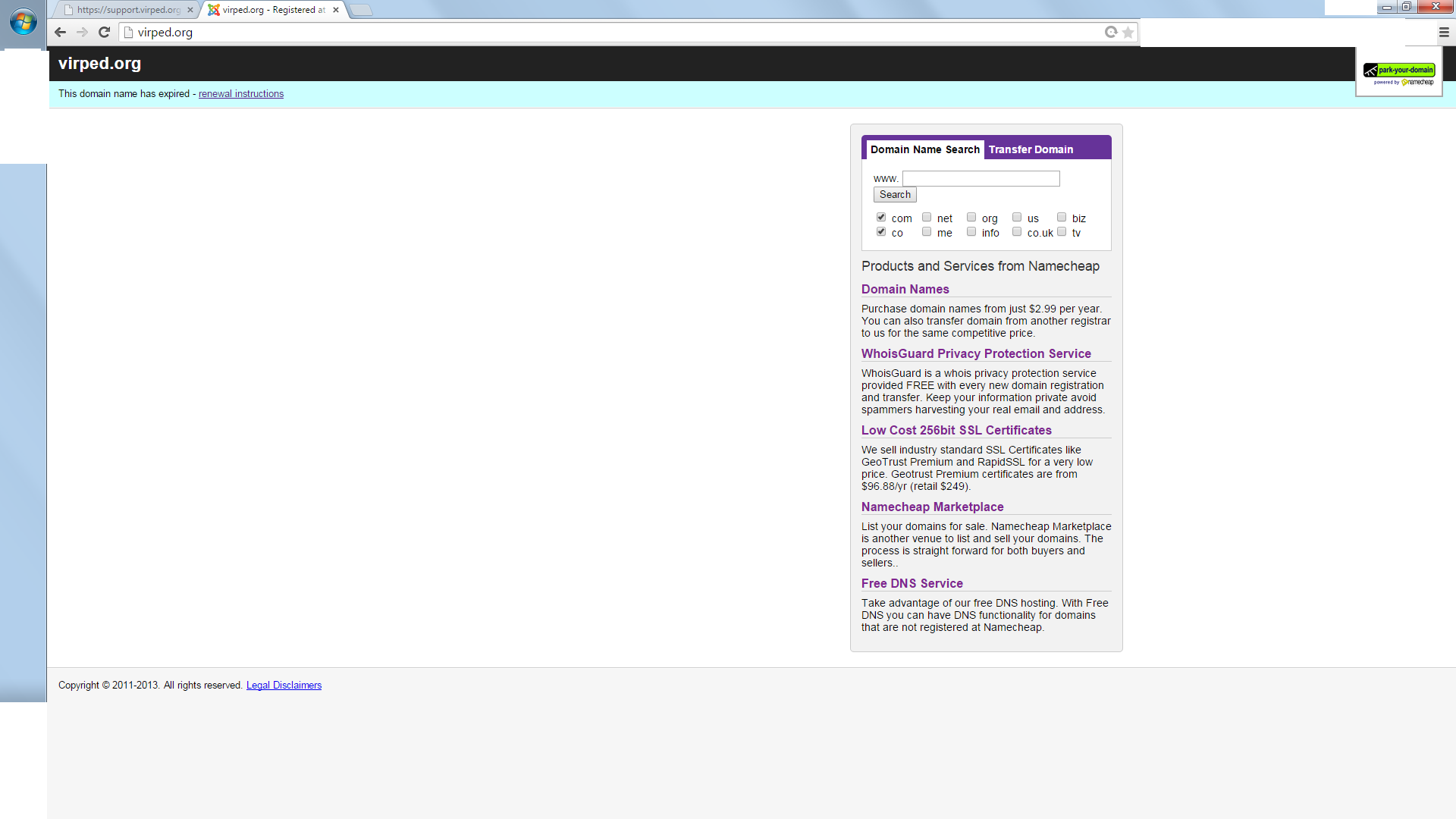Click the Search button
This screenshot has width=1456, height=819.
pyautogui.click(x=895, y=195)
